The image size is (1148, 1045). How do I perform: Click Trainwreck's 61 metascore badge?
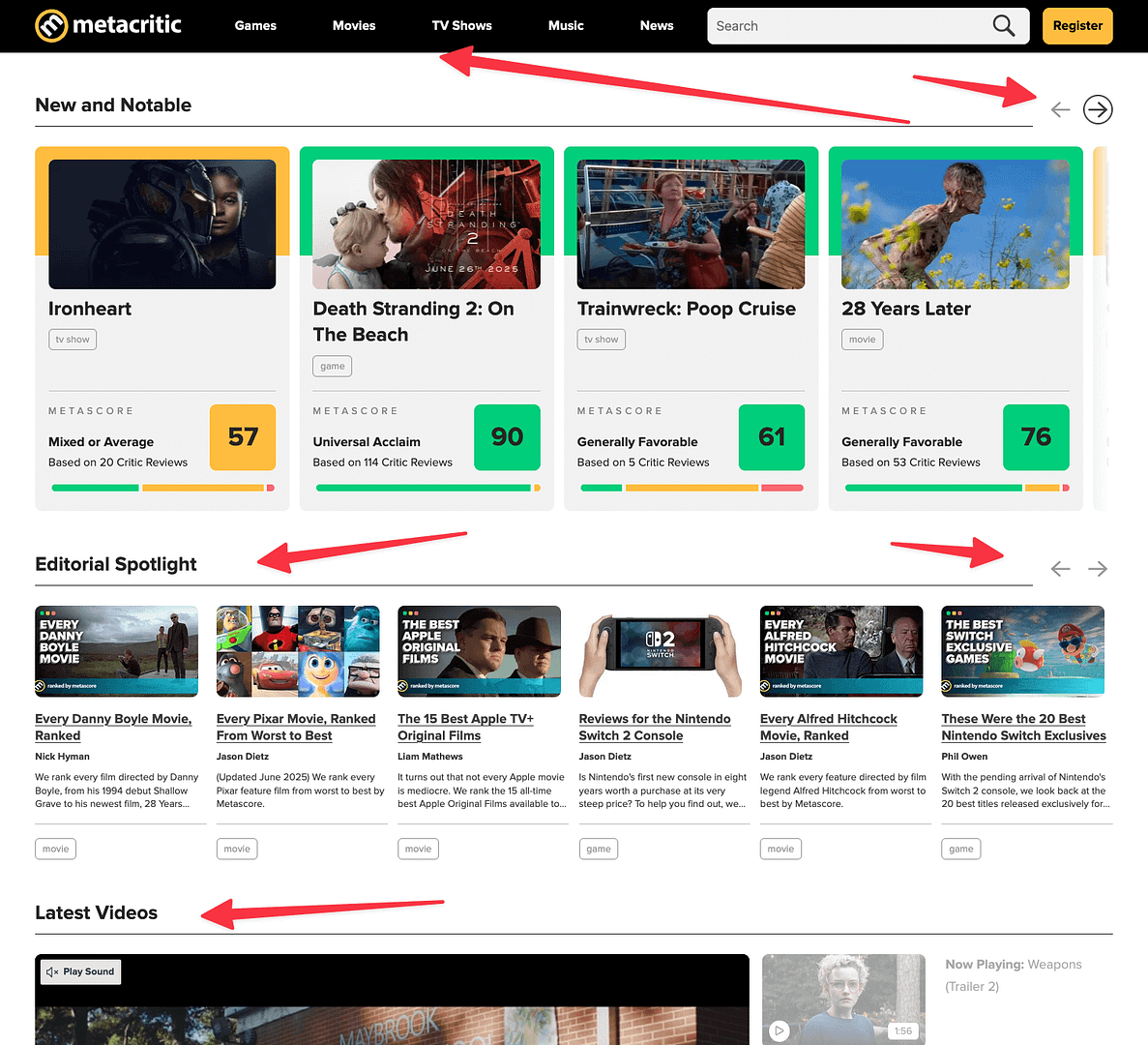(x=772, y=437)
